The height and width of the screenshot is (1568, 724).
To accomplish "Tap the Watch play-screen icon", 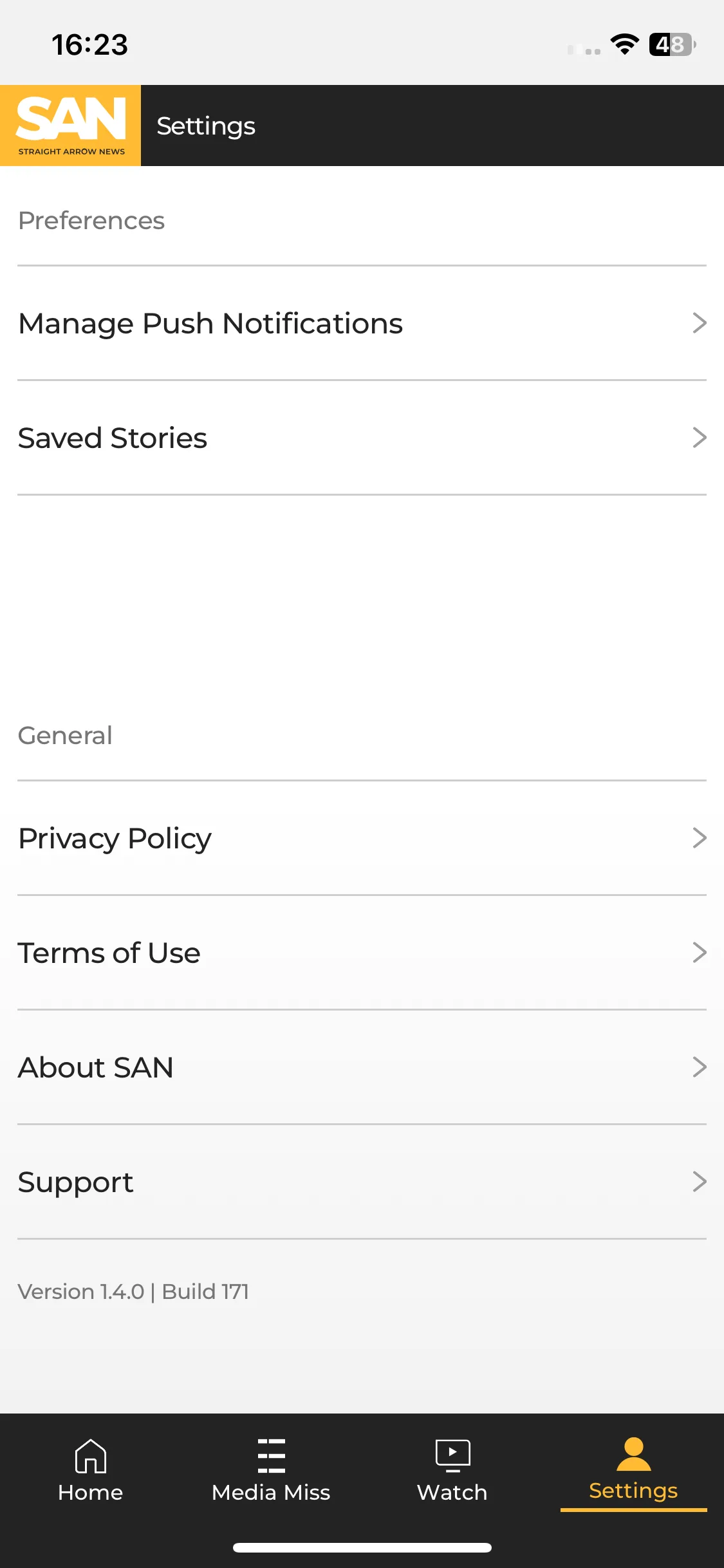I will 453,1456.
